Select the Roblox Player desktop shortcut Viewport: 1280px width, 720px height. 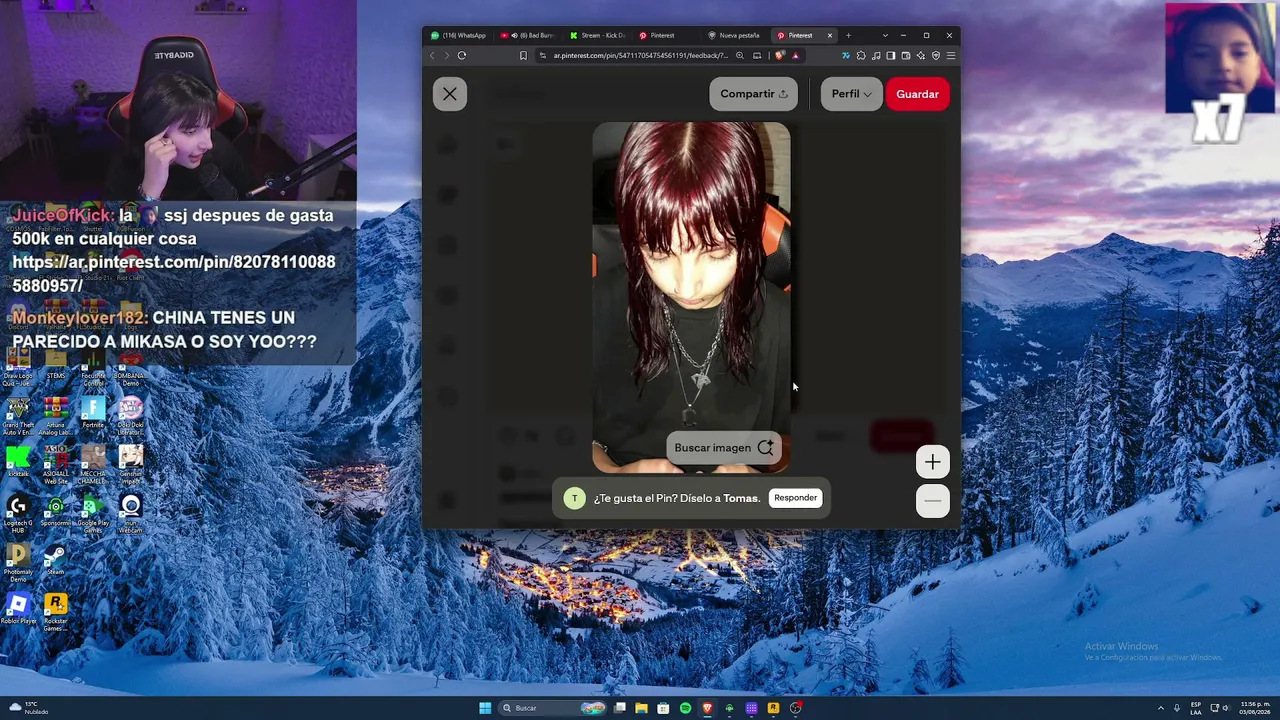(18, 609)
